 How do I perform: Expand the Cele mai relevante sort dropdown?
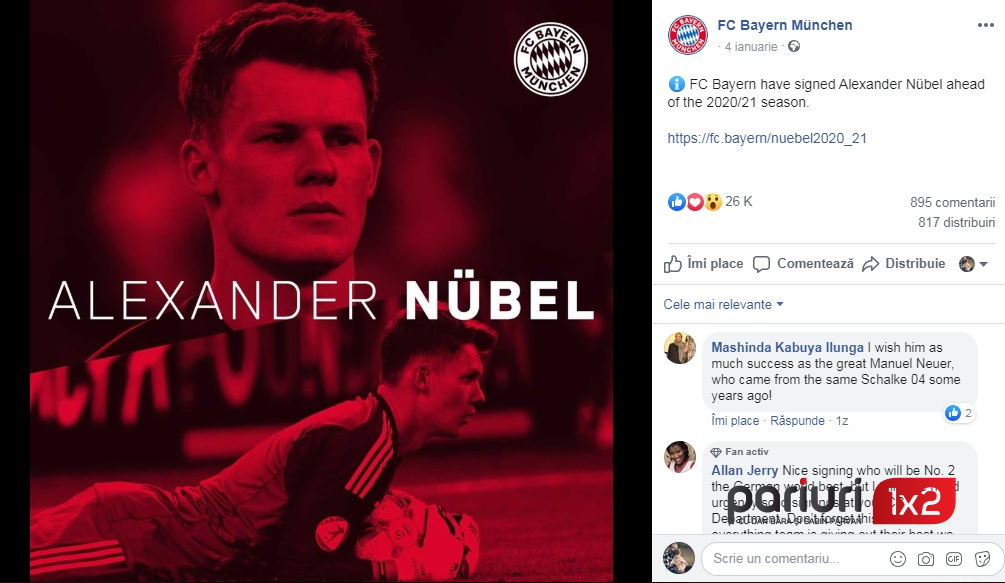coord(723,304)
